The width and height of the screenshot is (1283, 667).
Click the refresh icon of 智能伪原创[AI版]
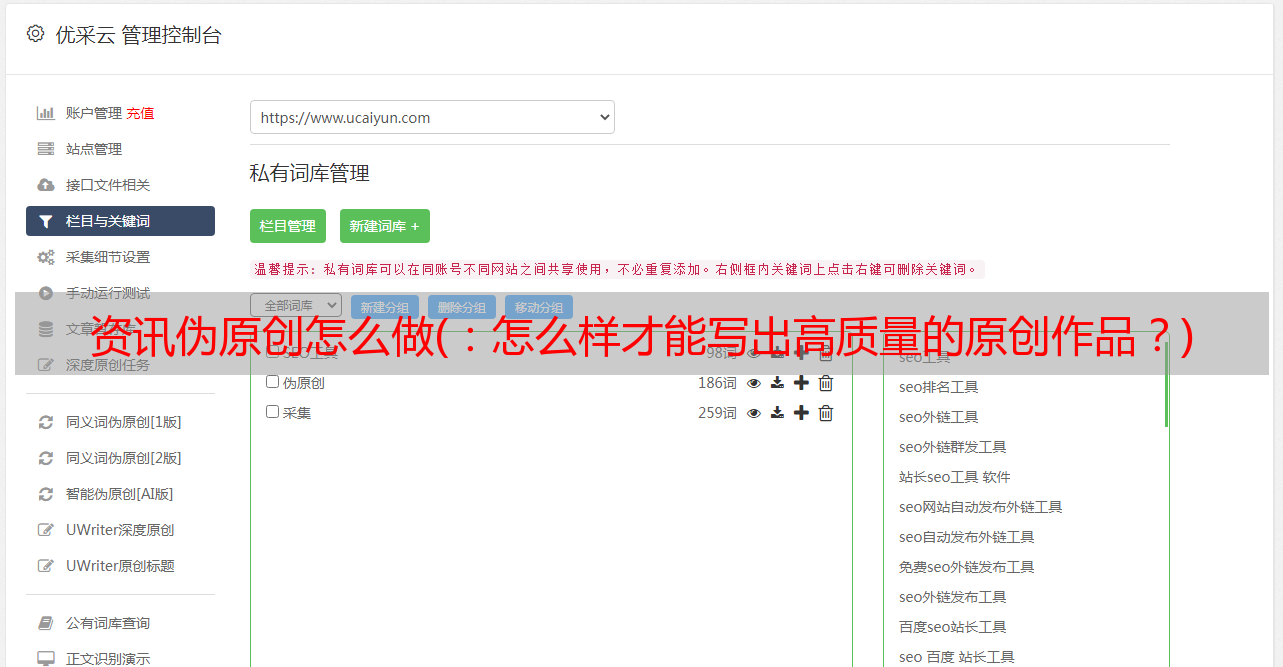(46, 494)
